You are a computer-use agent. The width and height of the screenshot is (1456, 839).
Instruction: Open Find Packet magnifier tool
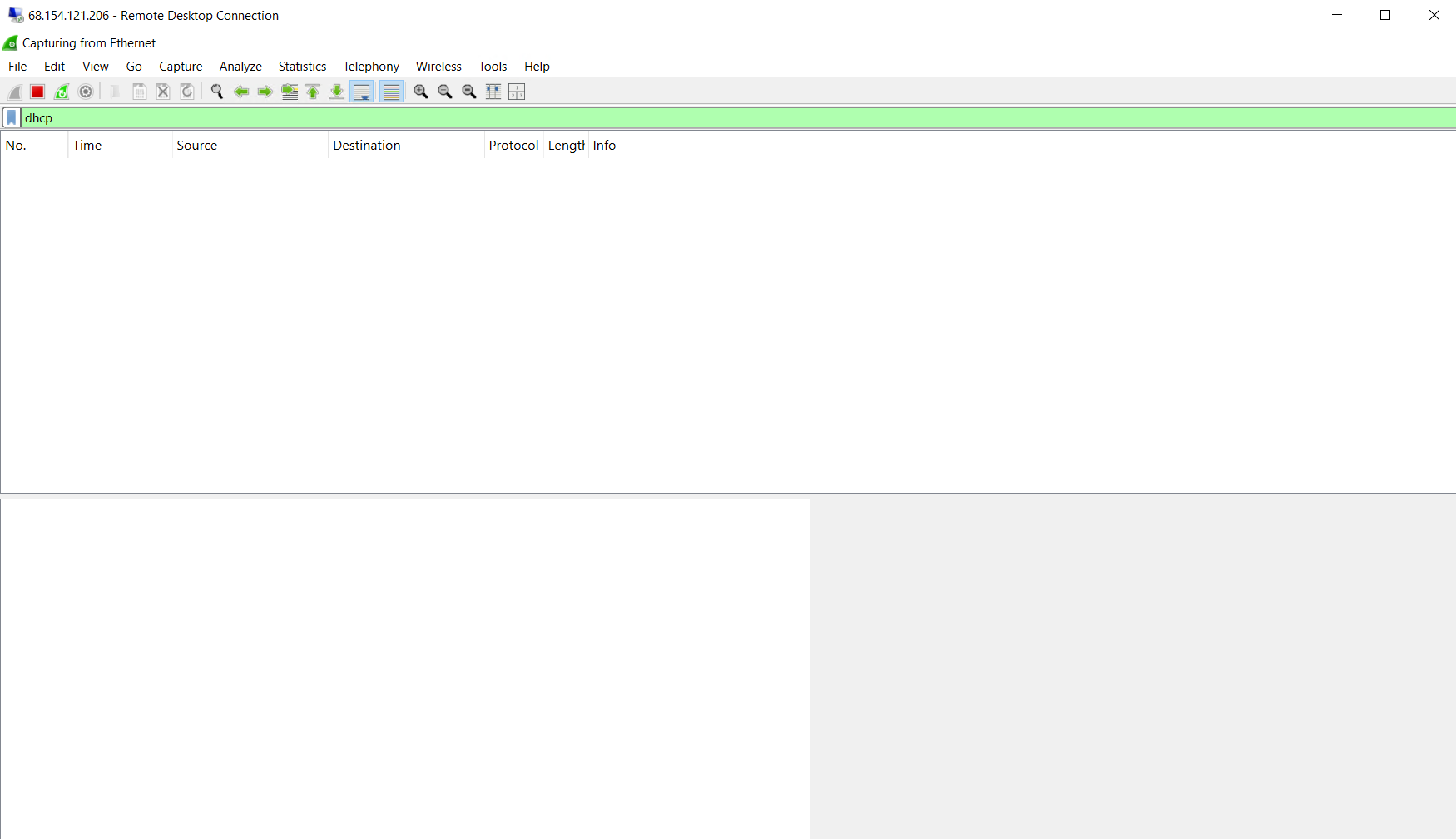coord(217,92)
